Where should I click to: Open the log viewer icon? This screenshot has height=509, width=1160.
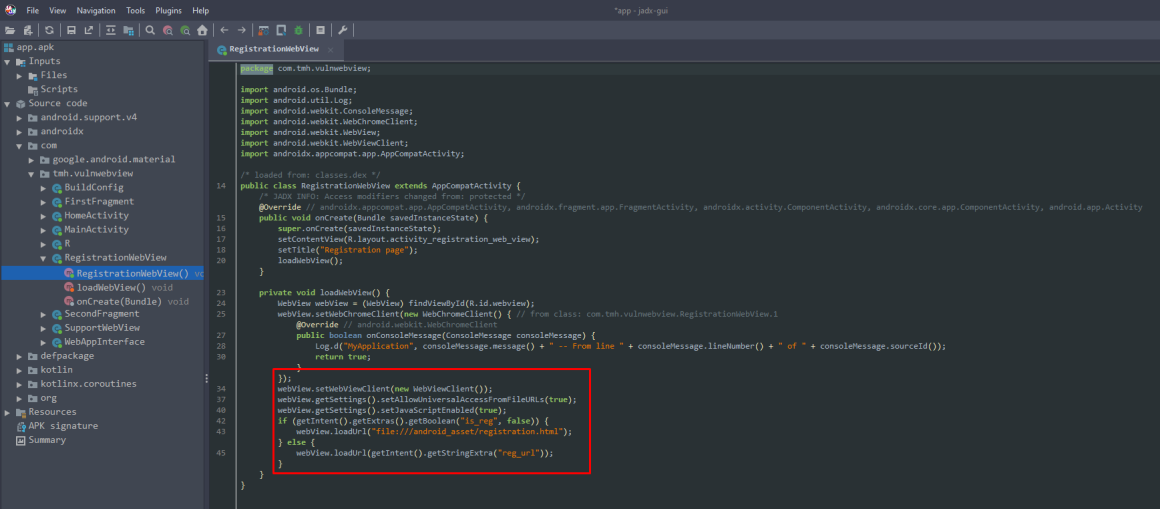(320, 30)
